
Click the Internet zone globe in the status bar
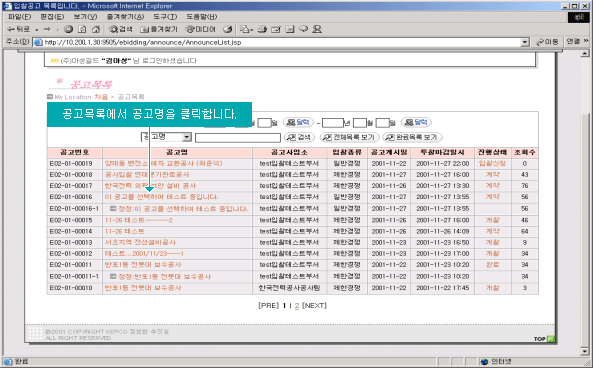click(x=484, y=362)
